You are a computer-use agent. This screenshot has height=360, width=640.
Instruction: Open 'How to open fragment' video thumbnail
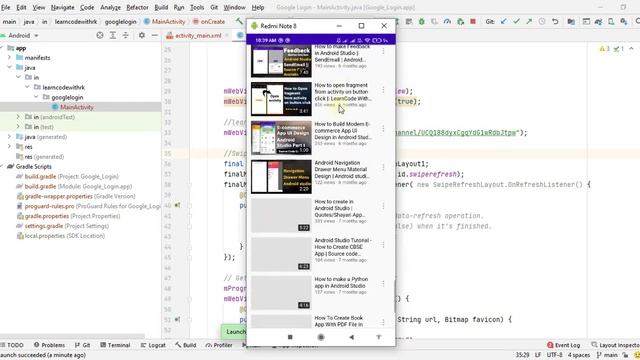pos(281,99)
